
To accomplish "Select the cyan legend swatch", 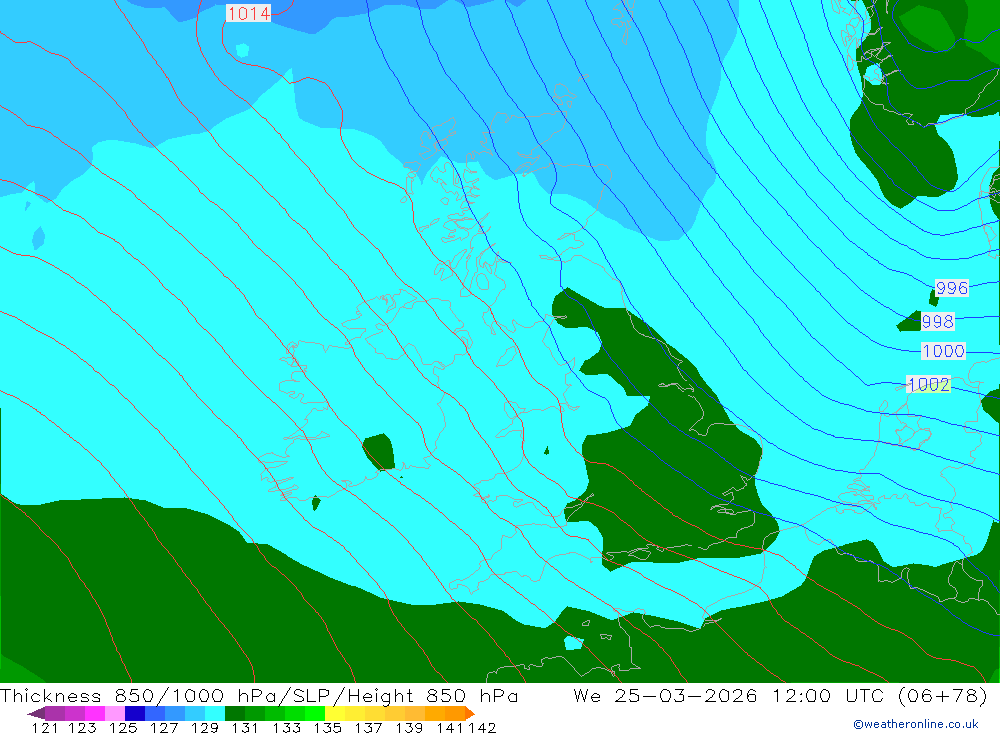I will [215, 713].
